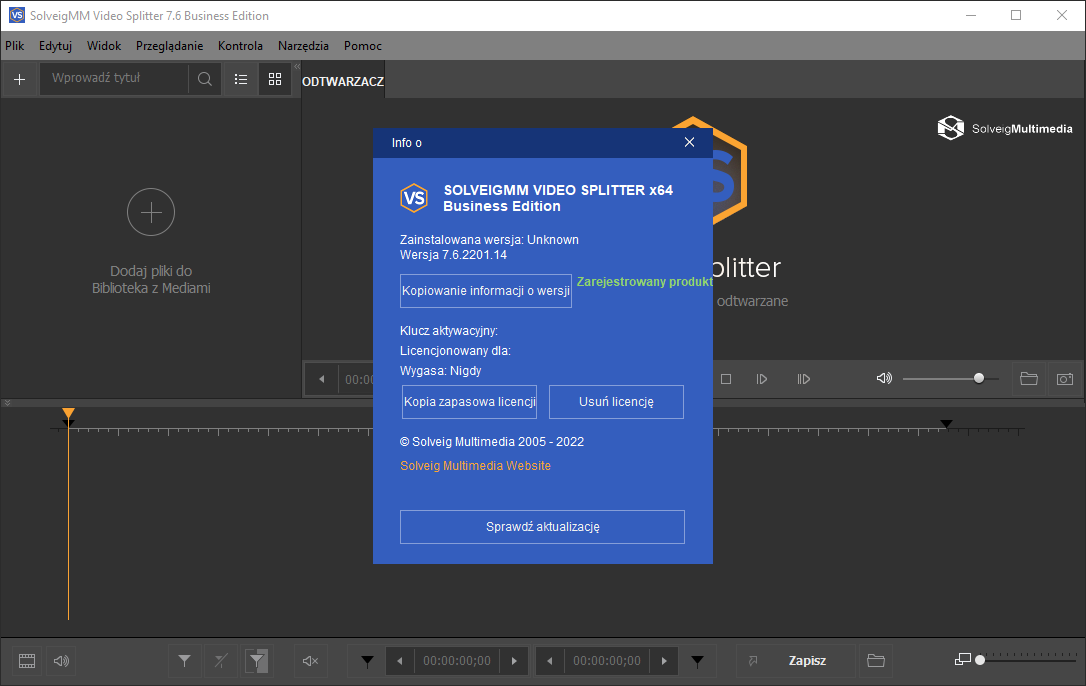Toggle the video track filmstrip icon
1086x686 pixels.
pyautogui.click(x=27, y=661)
